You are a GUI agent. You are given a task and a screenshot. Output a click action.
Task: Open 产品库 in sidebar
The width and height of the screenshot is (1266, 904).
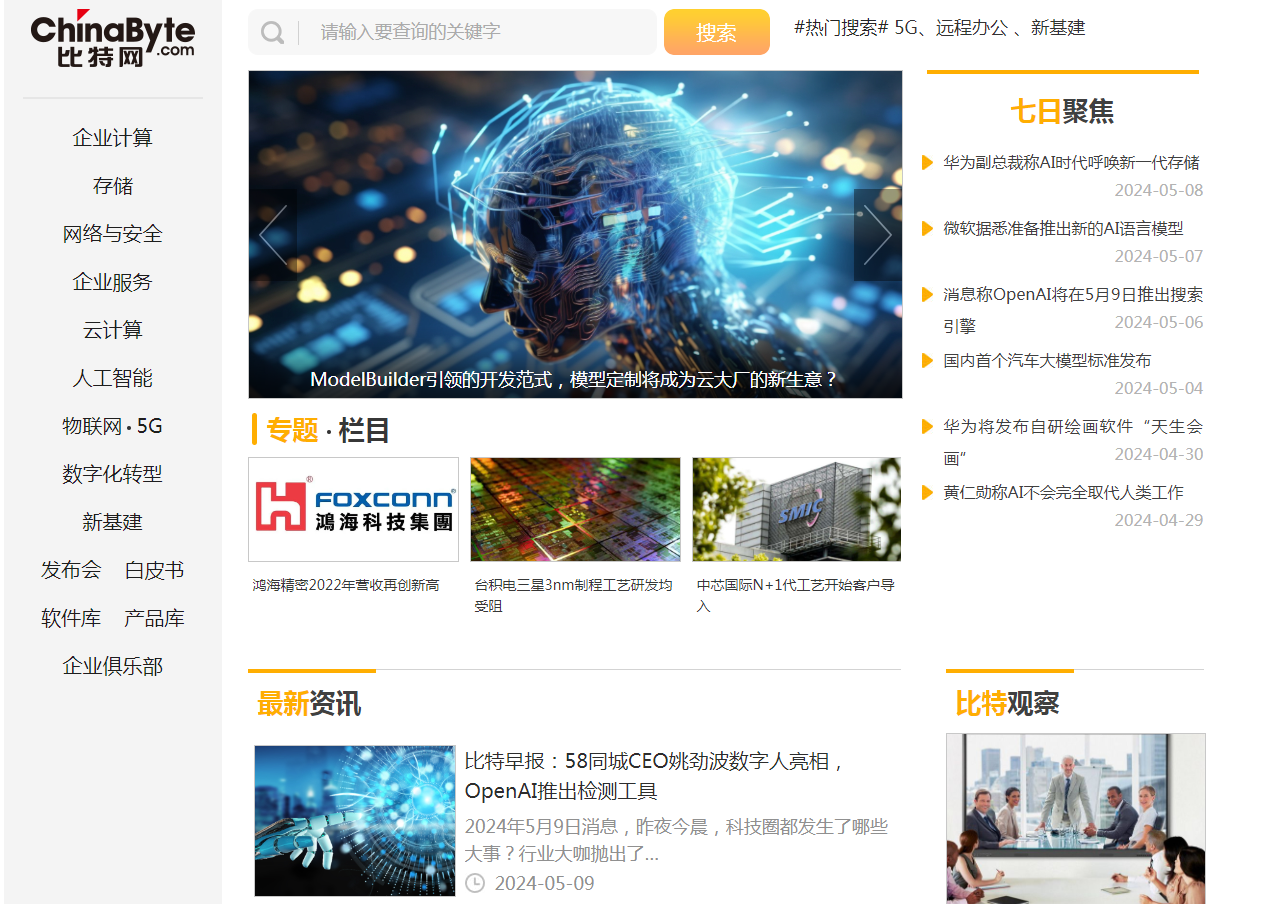[x=154, y=618]
